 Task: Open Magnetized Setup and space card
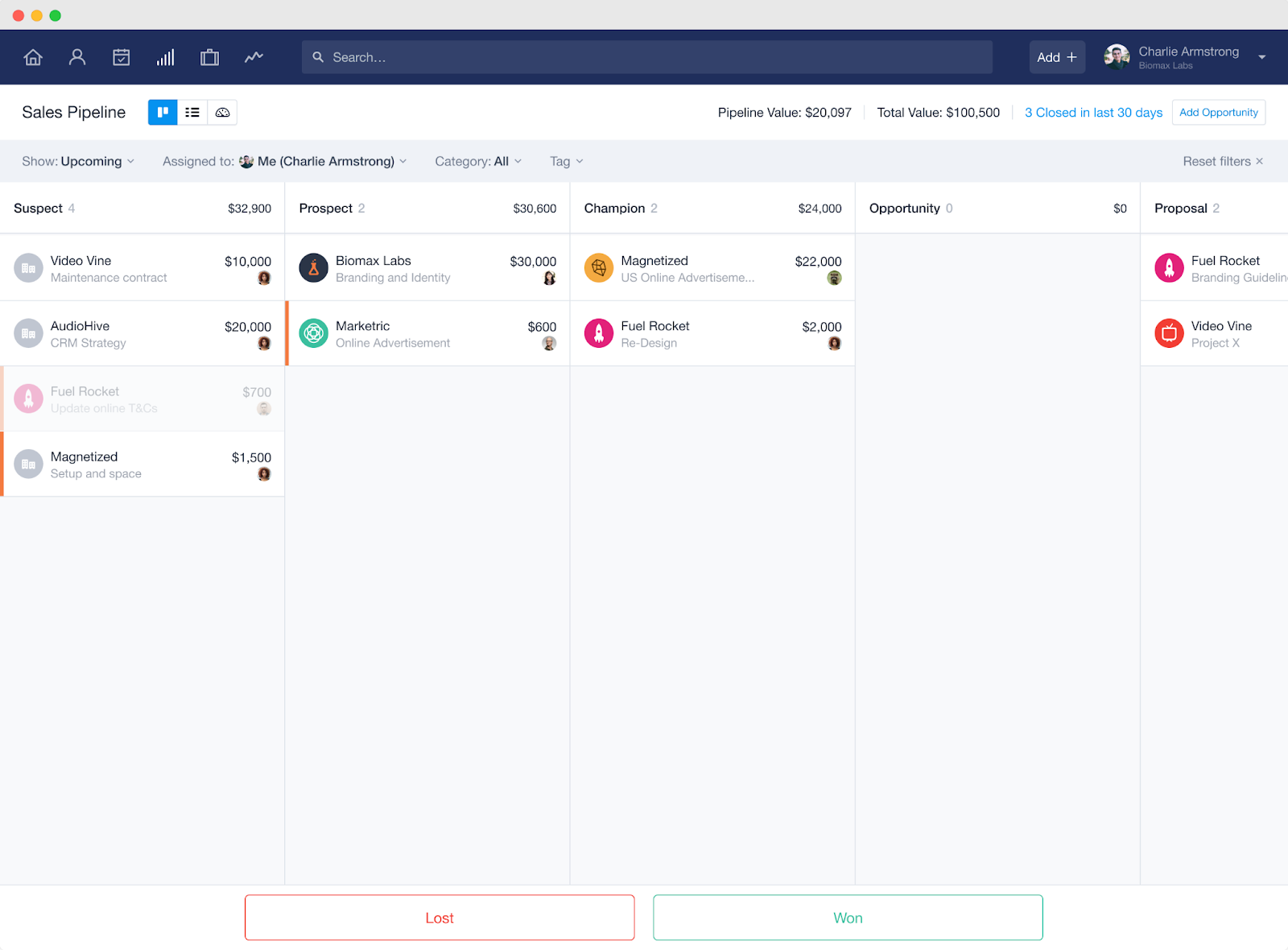[x=142, y=464]
